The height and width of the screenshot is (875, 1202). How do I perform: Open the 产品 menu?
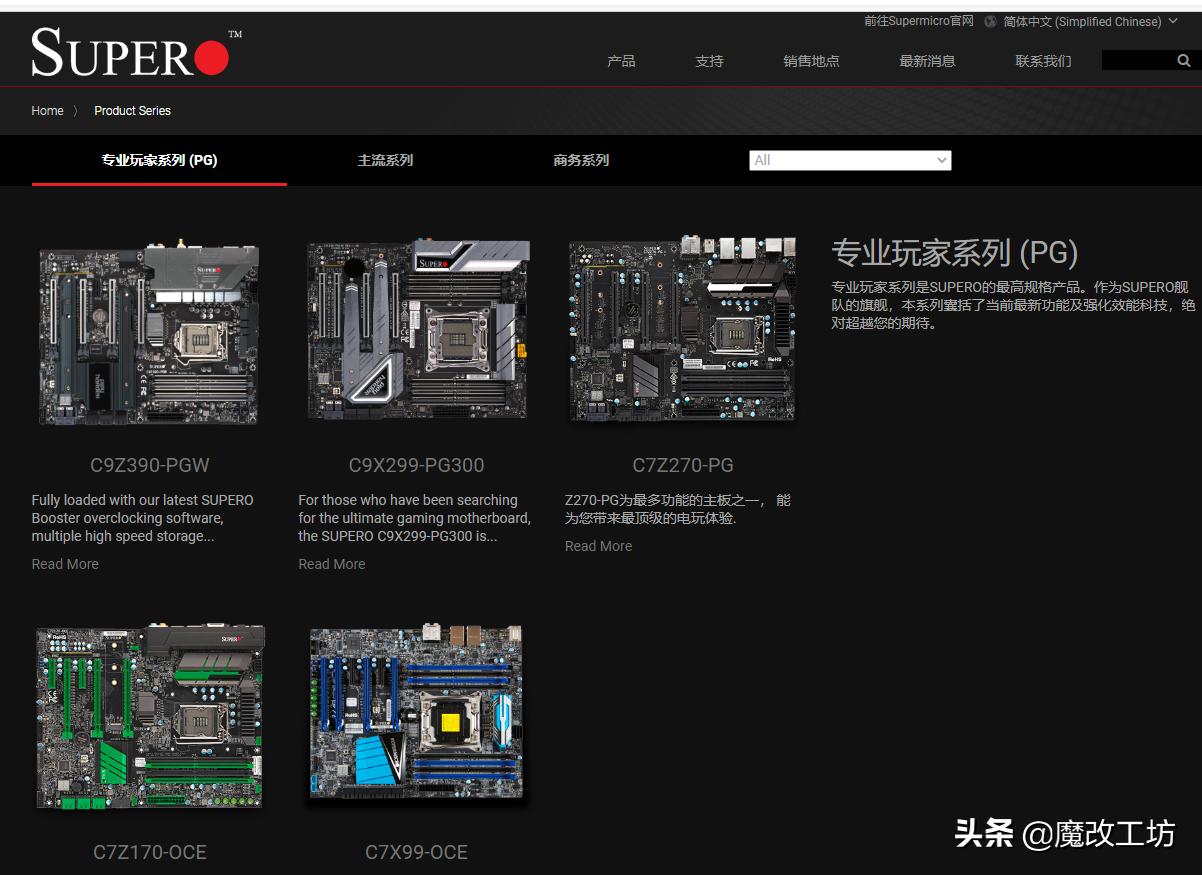tap(622, 61)
